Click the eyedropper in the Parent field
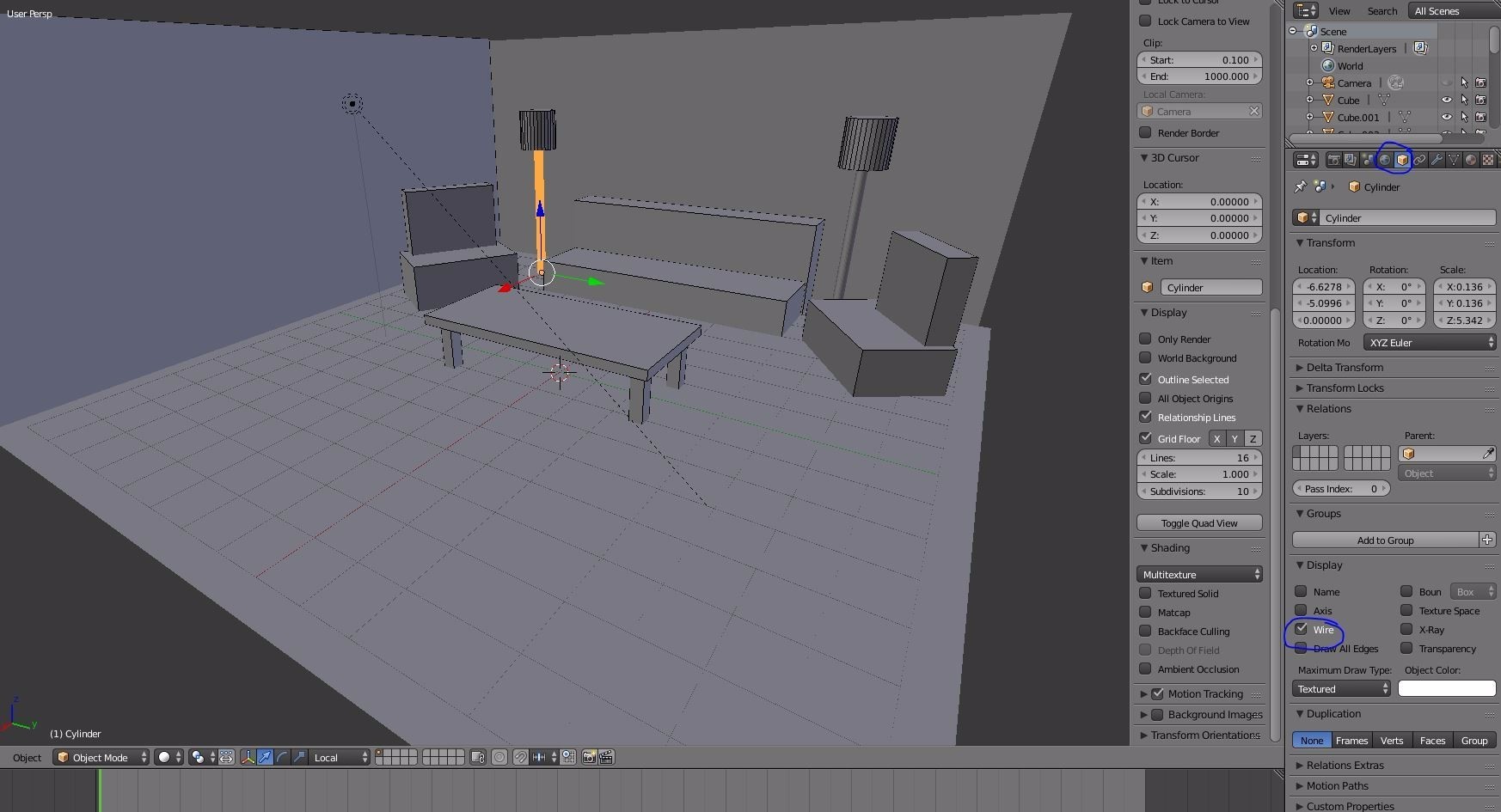Viewport: 1501px width, 812px height. click(x=1488, y=454)
